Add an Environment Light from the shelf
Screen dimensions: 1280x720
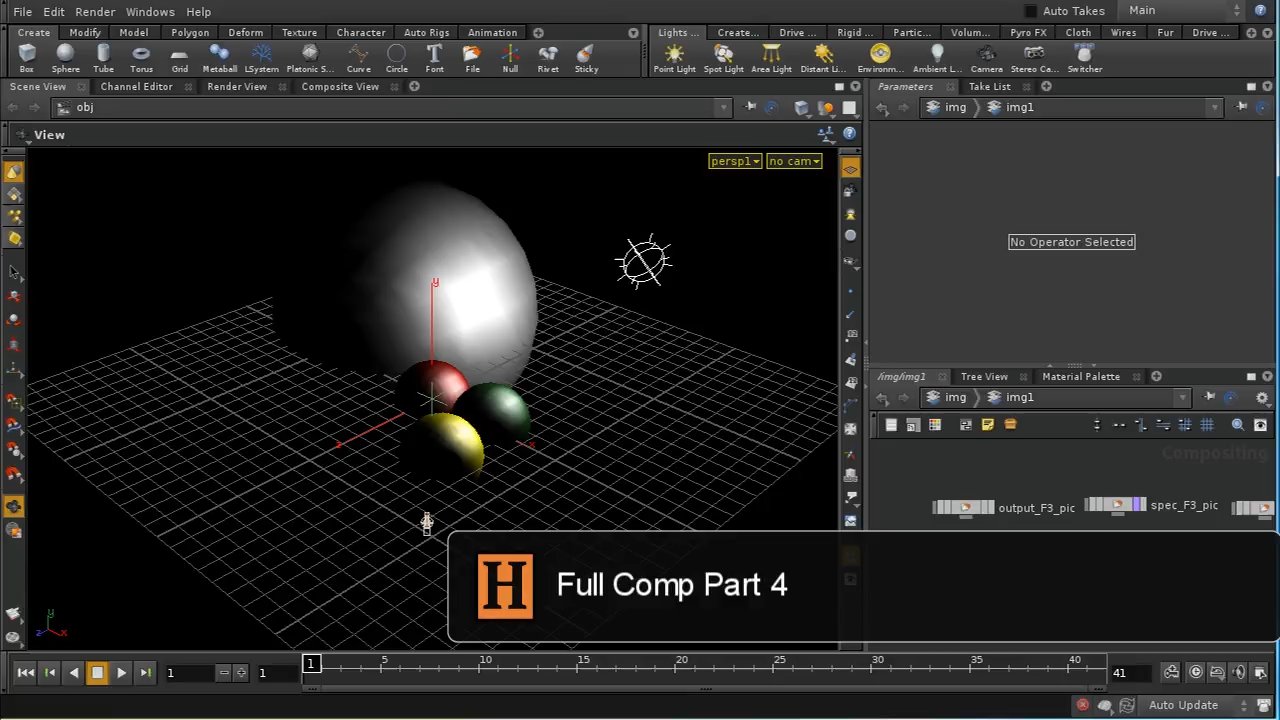coord(880,57)
